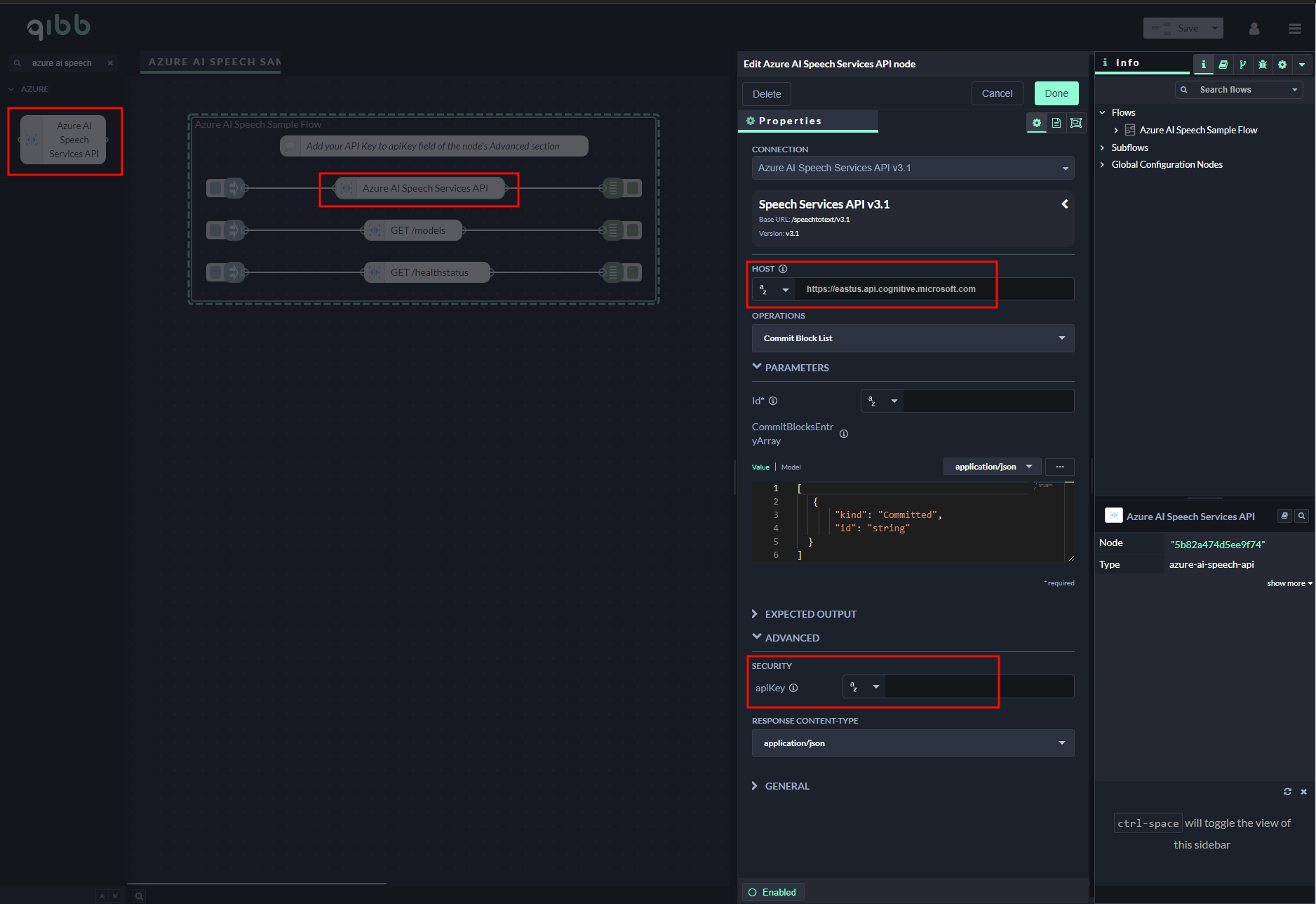The image size is (1316, 904).
Task: Open the Help book tab in sidebar
Action: pos(1223,65)
